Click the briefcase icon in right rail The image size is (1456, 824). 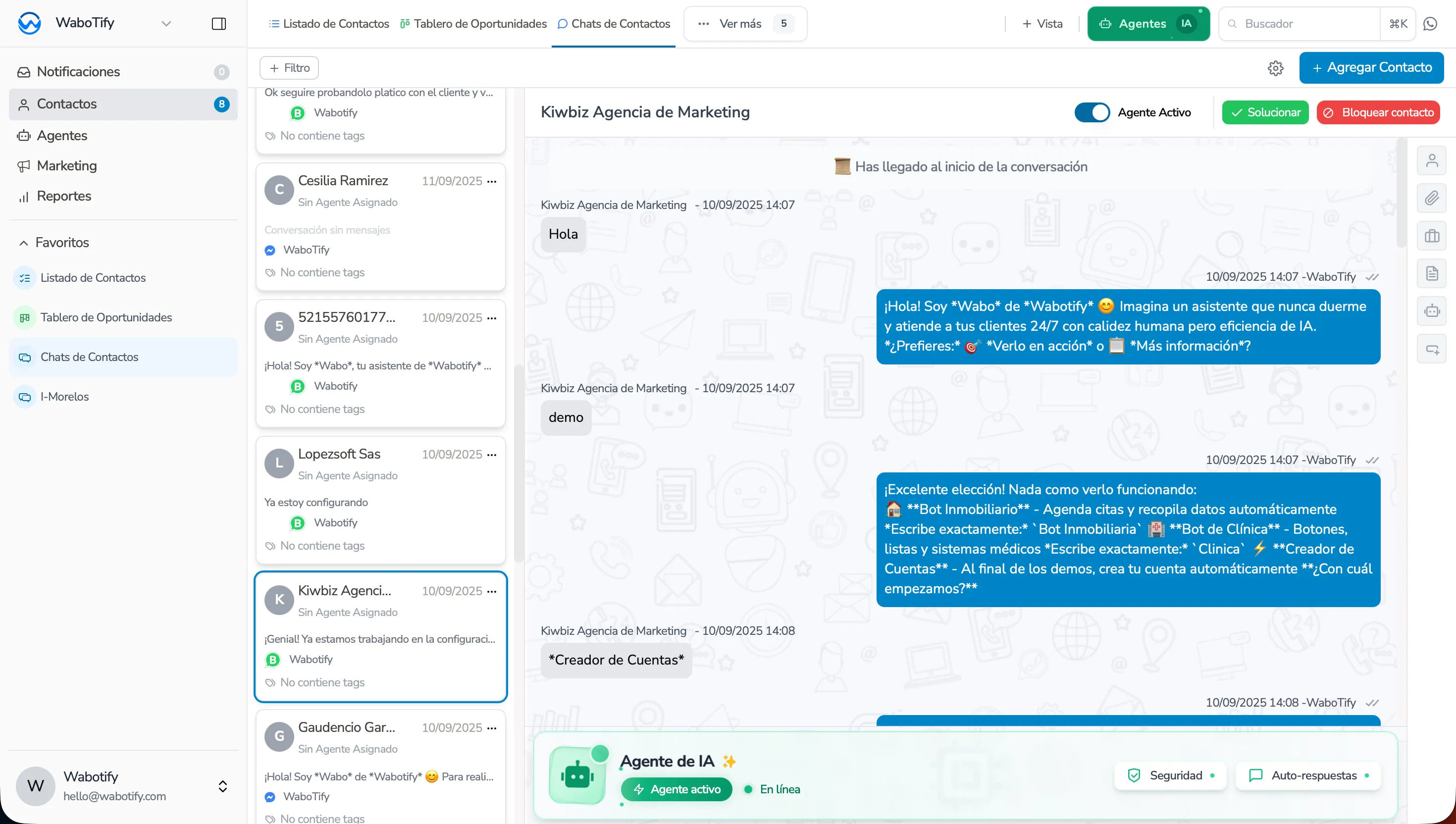(x=1431, y=236)
